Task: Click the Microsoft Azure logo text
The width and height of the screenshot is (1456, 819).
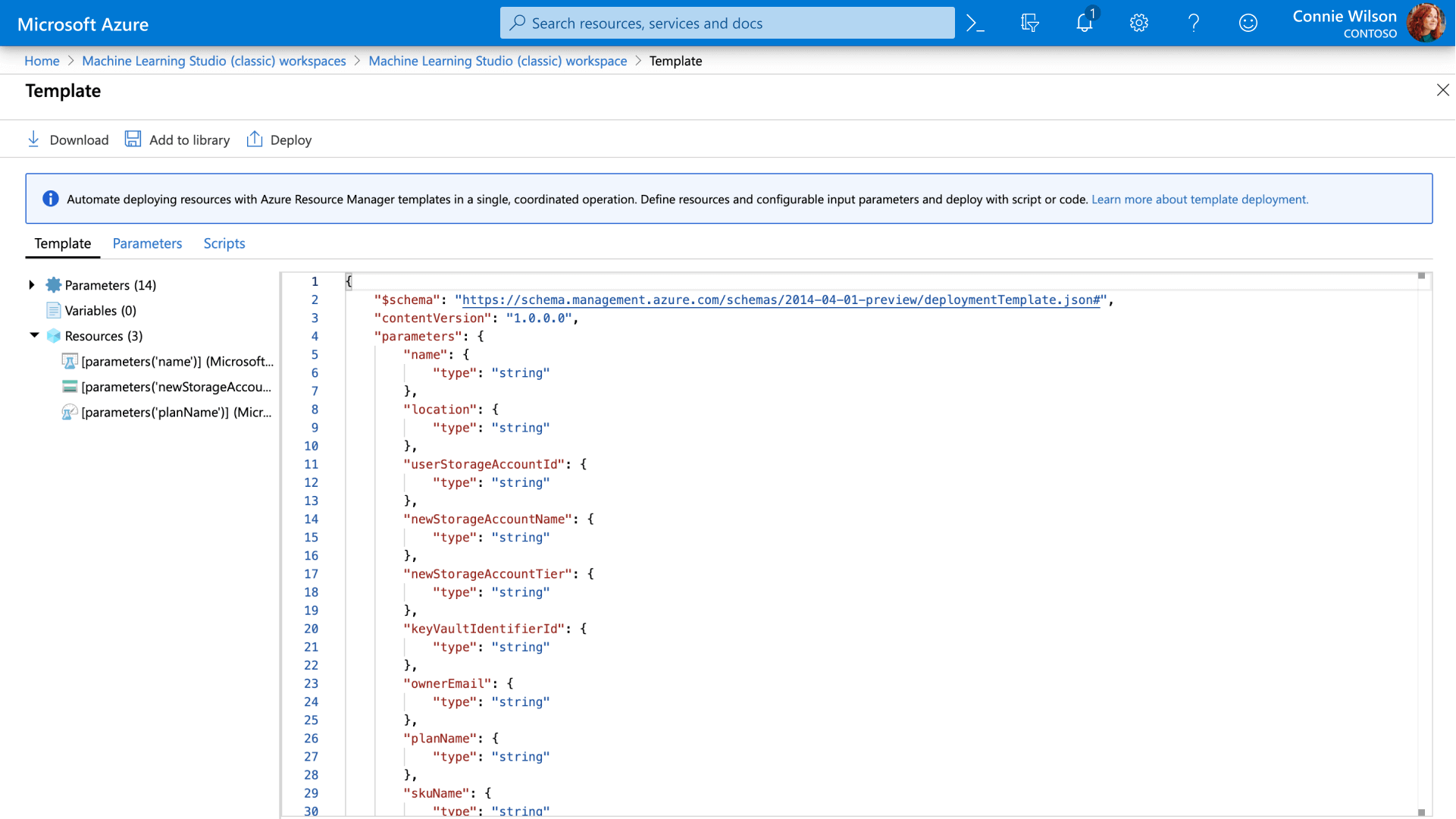Action: 83,24
